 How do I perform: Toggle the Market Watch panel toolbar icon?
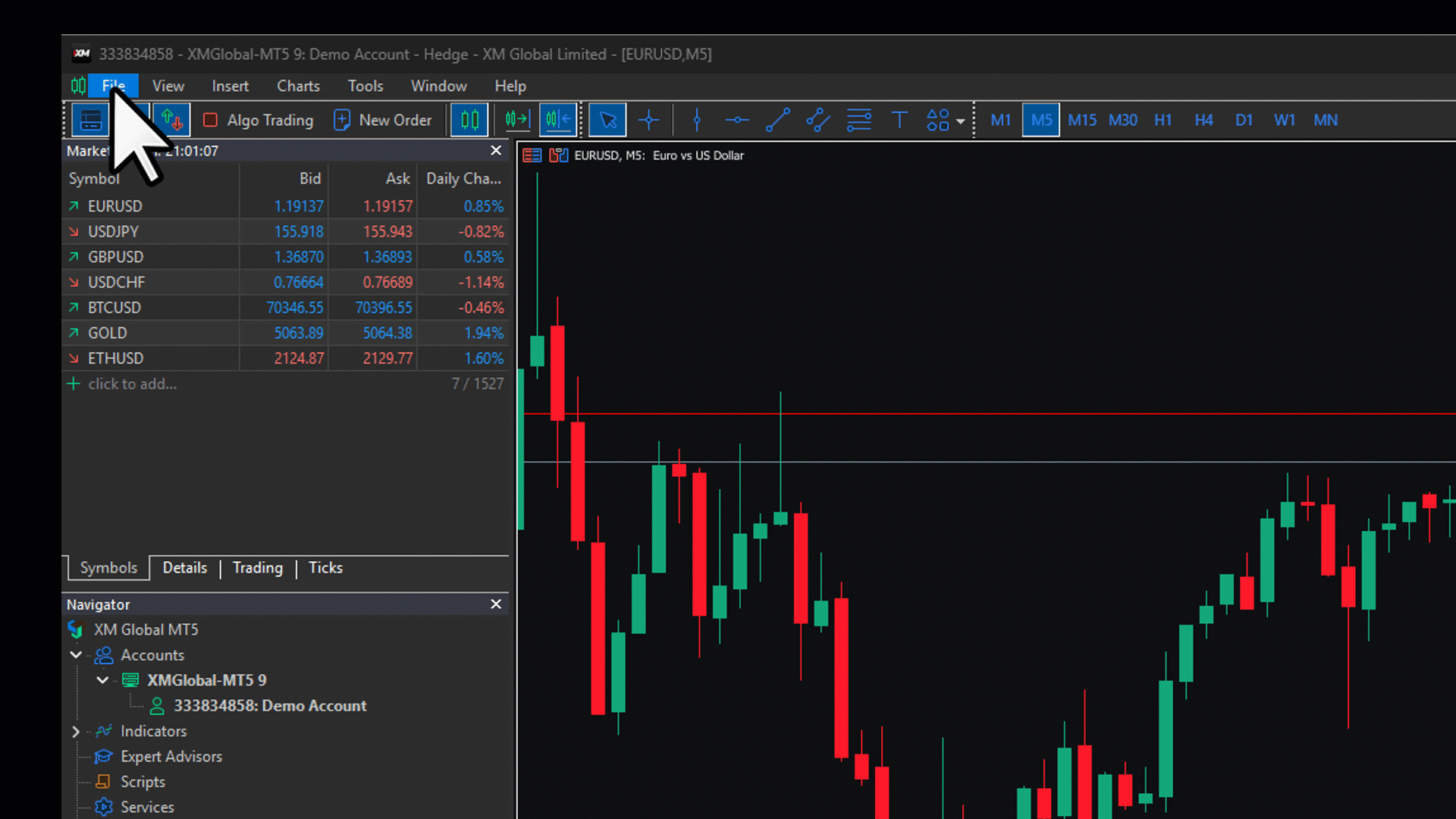(x=91, y=120)
